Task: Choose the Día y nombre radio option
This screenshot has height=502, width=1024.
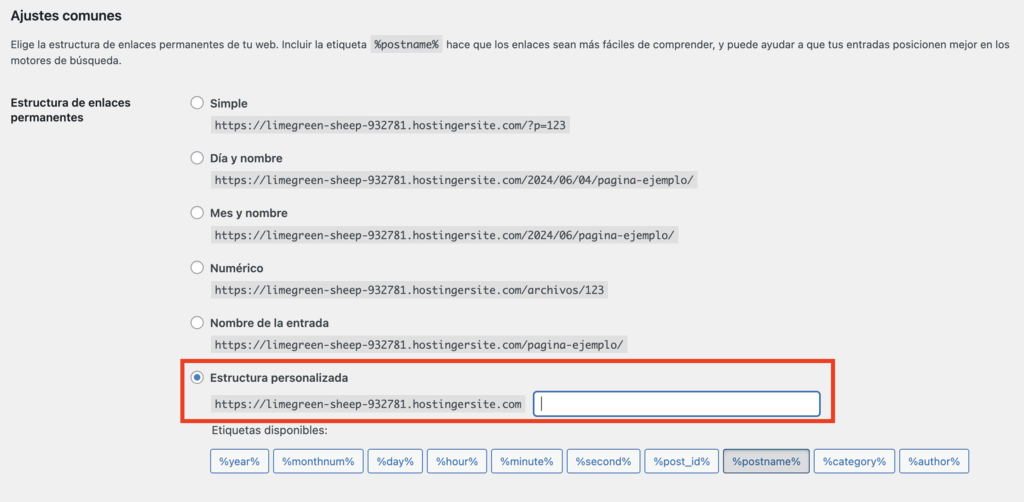Action: pyautogui.click(x=197, y=157)
